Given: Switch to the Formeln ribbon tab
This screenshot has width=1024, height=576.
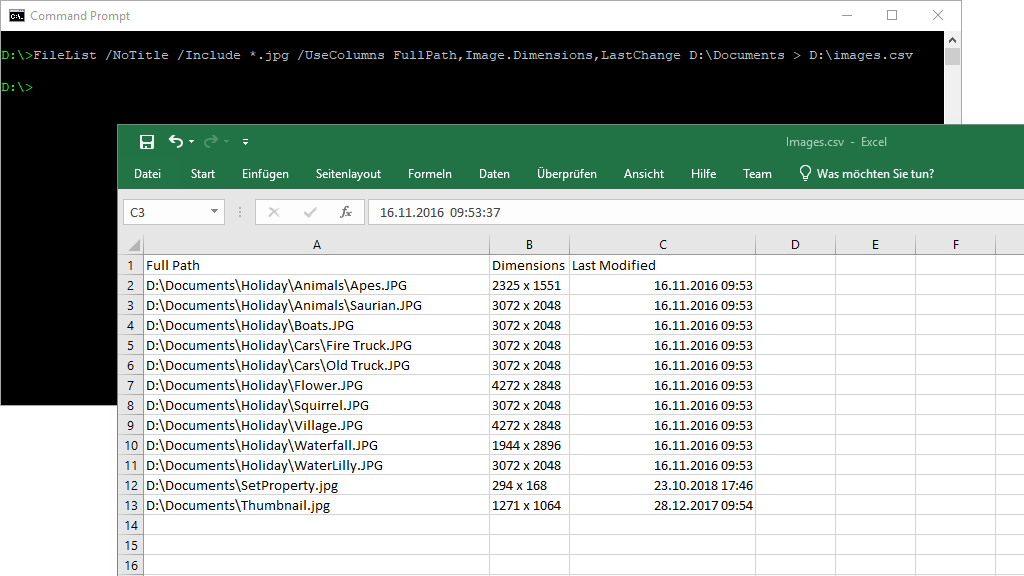Looking at the screenshot, I should pos(429,173).
